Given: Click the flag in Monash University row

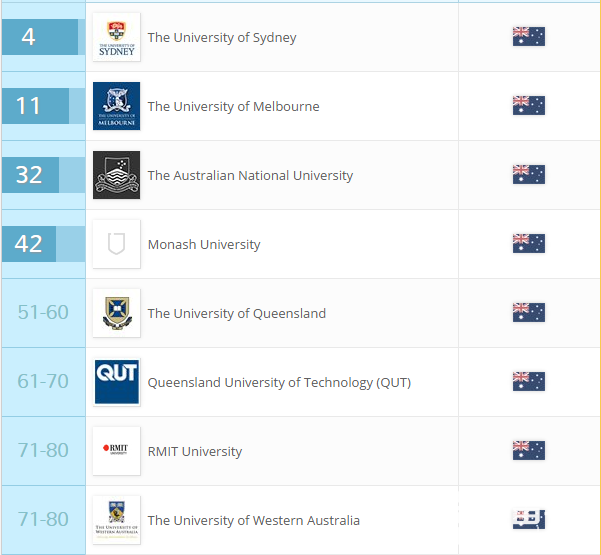Looking at the screenshot, I should pos(529,243).
